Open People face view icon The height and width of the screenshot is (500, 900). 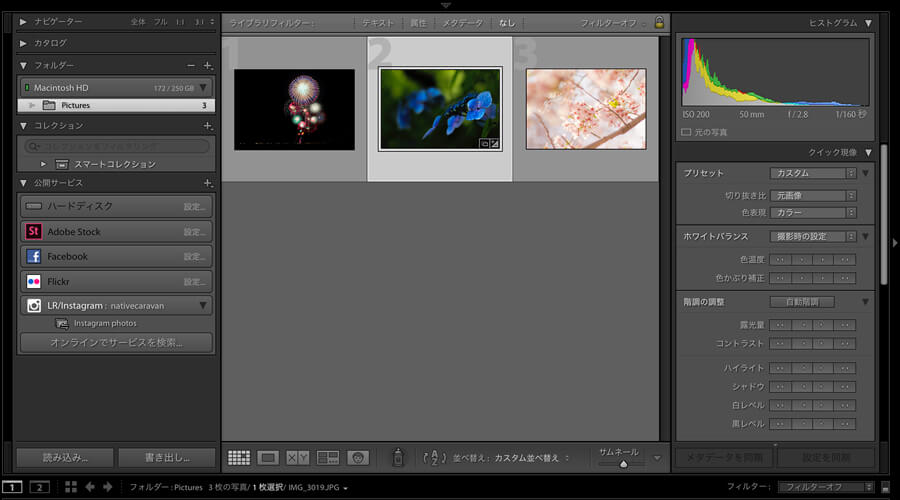358,457
